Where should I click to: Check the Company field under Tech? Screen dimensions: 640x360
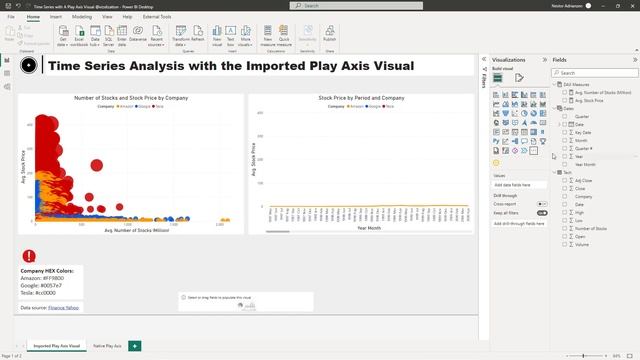coord(565,196)
